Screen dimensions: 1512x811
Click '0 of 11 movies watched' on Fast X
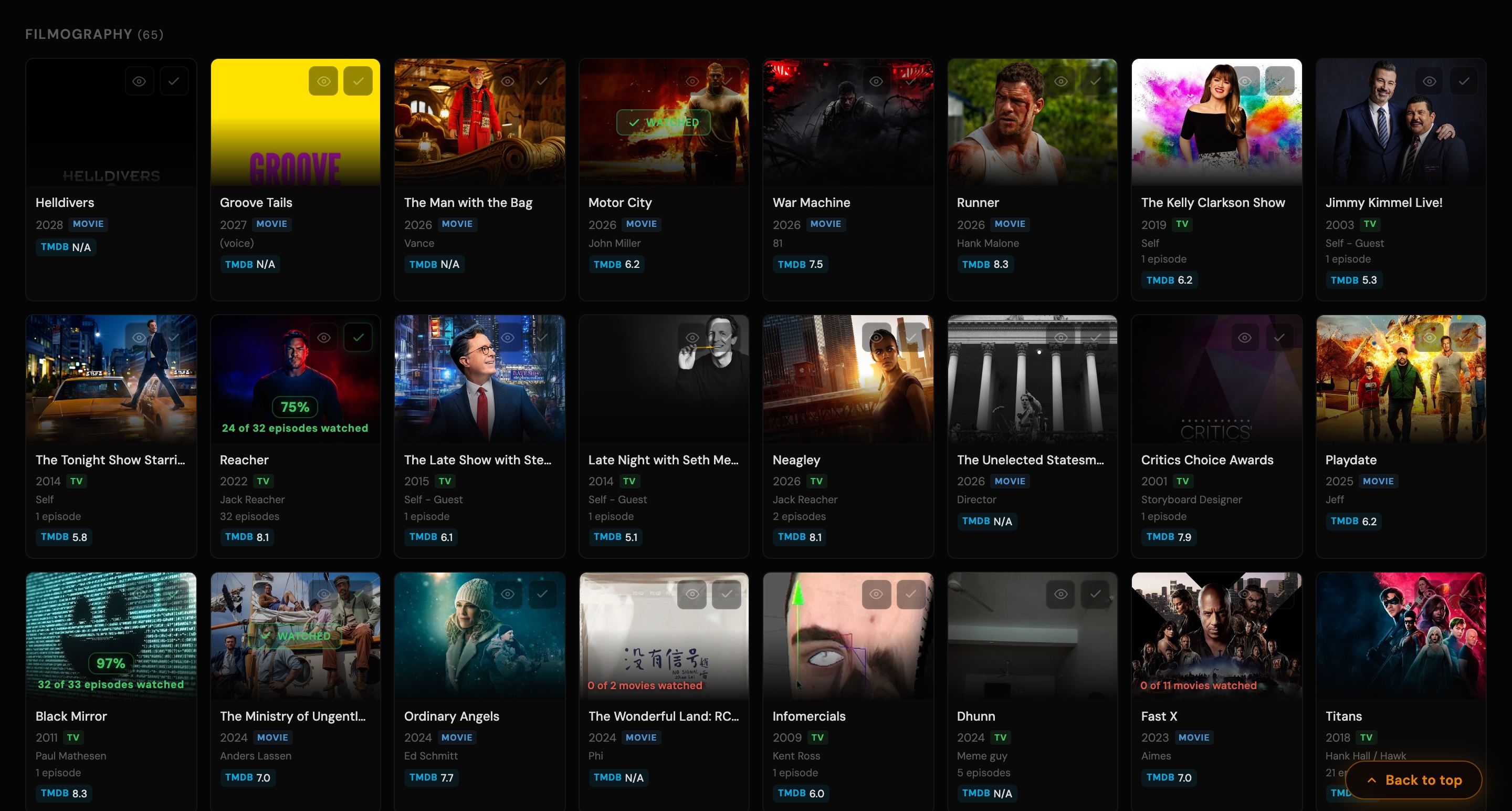pos(1198,685)
